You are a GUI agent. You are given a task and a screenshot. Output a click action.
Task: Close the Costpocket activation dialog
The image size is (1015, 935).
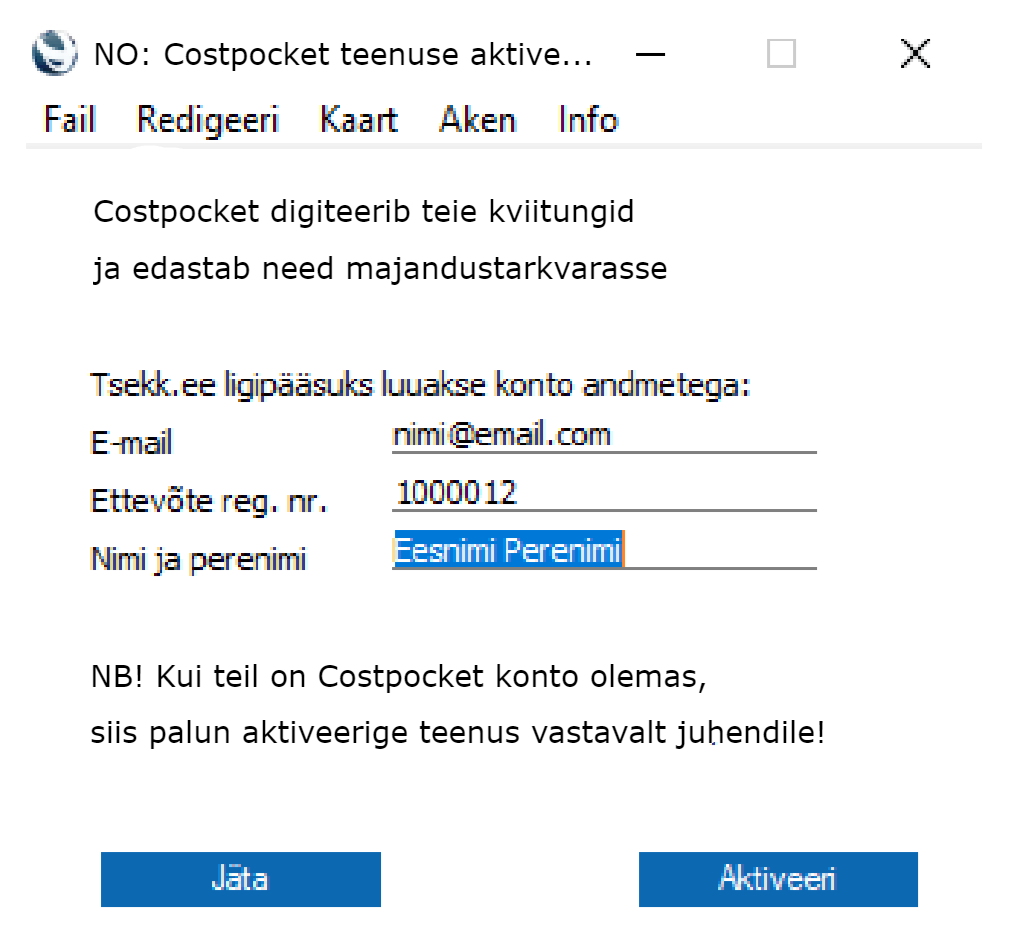(x=915, y=53)
